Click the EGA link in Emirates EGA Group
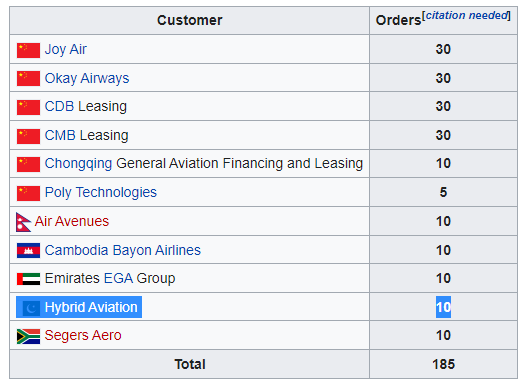This screenshot has height=389, width=528. point(119,278)
